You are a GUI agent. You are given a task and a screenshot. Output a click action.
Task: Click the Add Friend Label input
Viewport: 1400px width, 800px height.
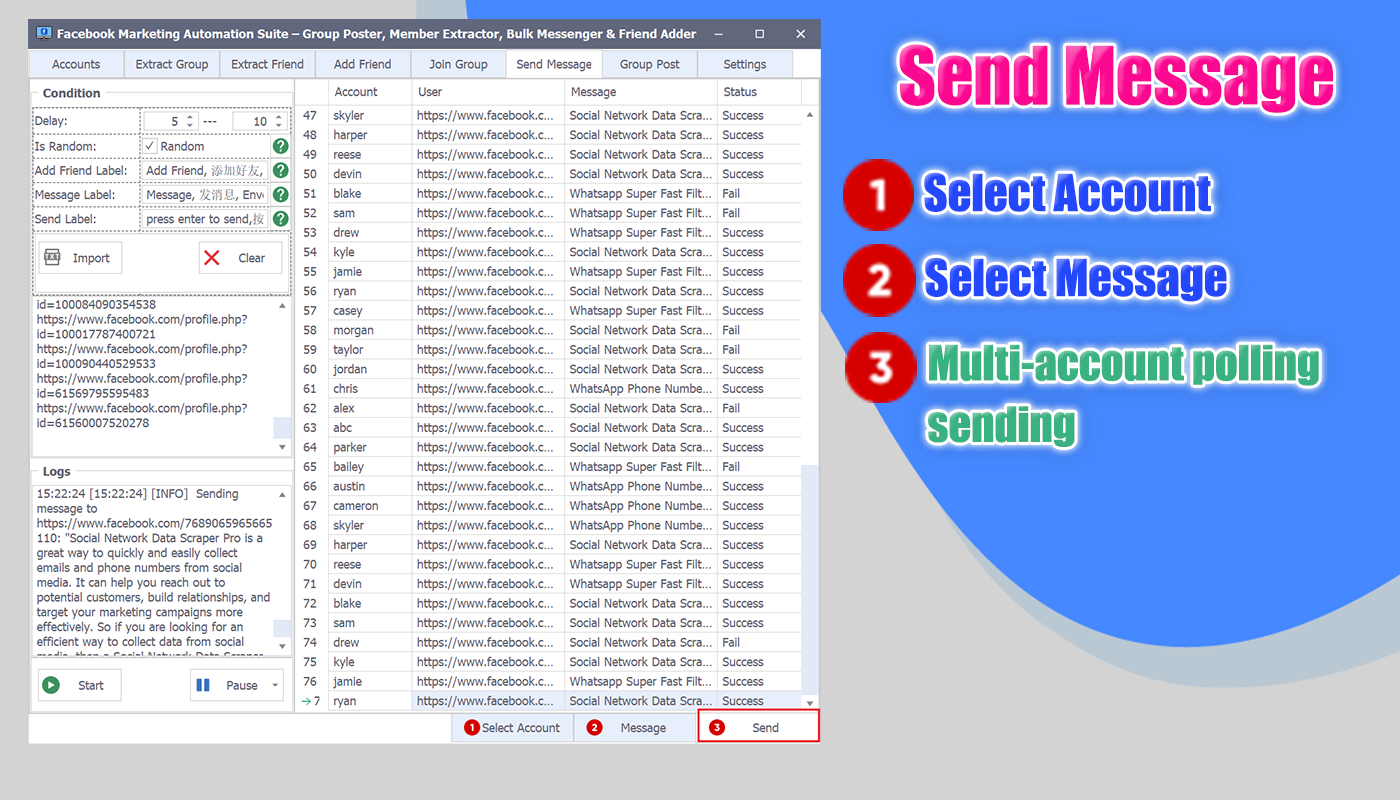click(205, 171)
